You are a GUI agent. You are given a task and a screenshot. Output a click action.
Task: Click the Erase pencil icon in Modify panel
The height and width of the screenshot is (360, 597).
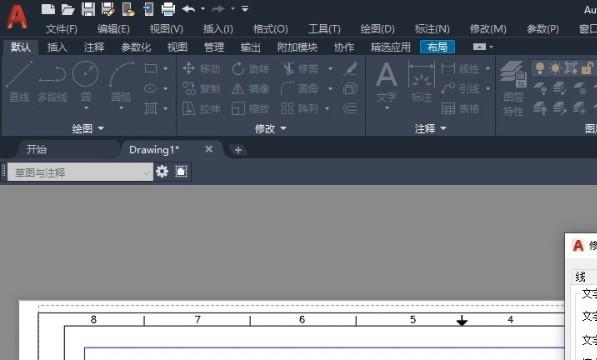point(350,69)
